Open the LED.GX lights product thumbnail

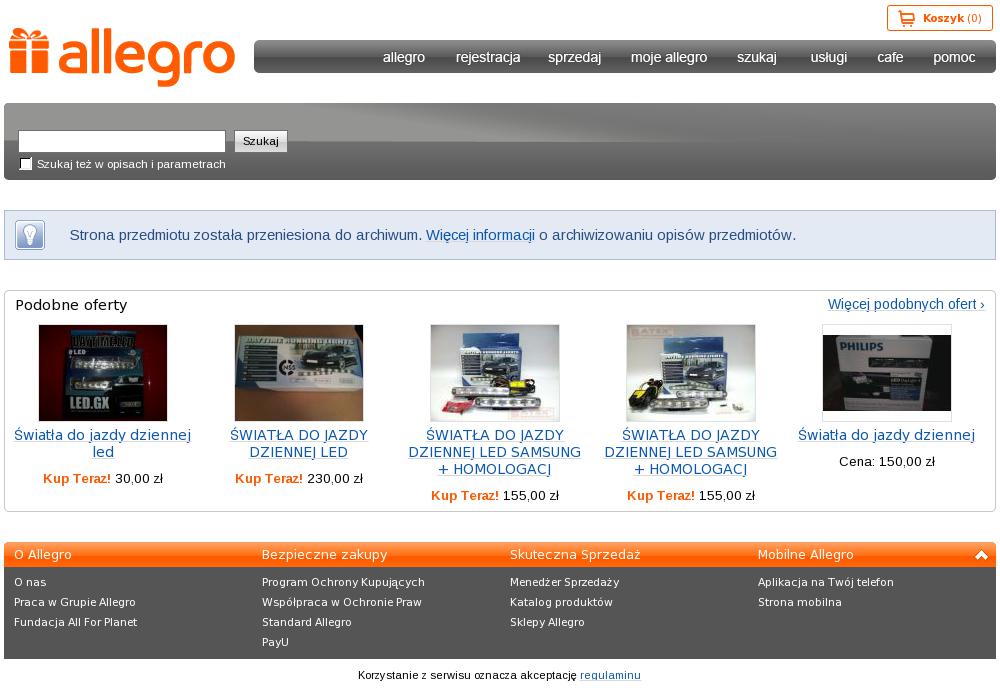point(103,373)
